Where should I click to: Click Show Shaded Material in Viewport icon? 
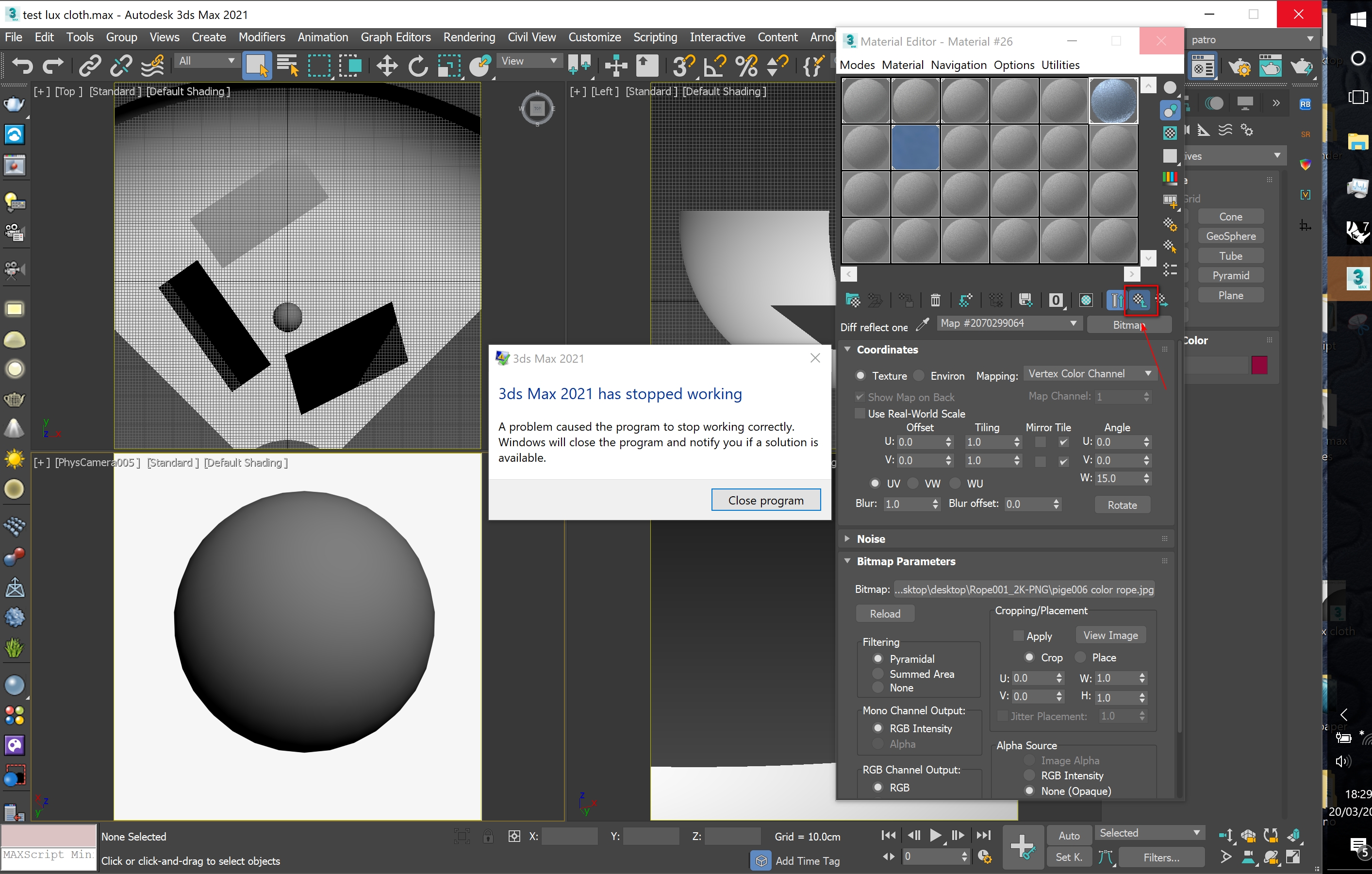coord(1086,301)
